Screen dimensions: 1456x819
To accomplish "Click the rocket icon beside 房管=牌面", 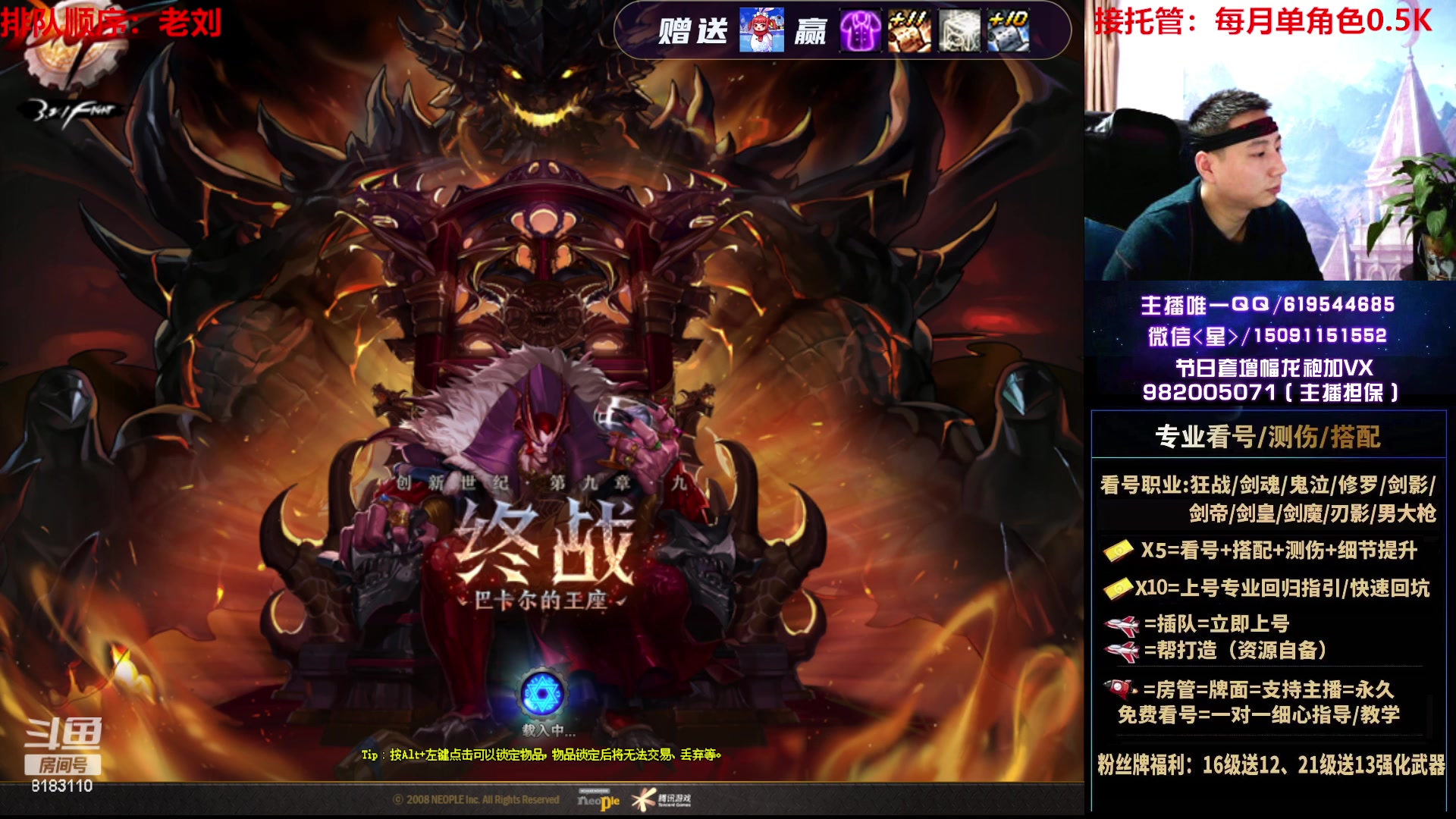I will click(1121, 689).
